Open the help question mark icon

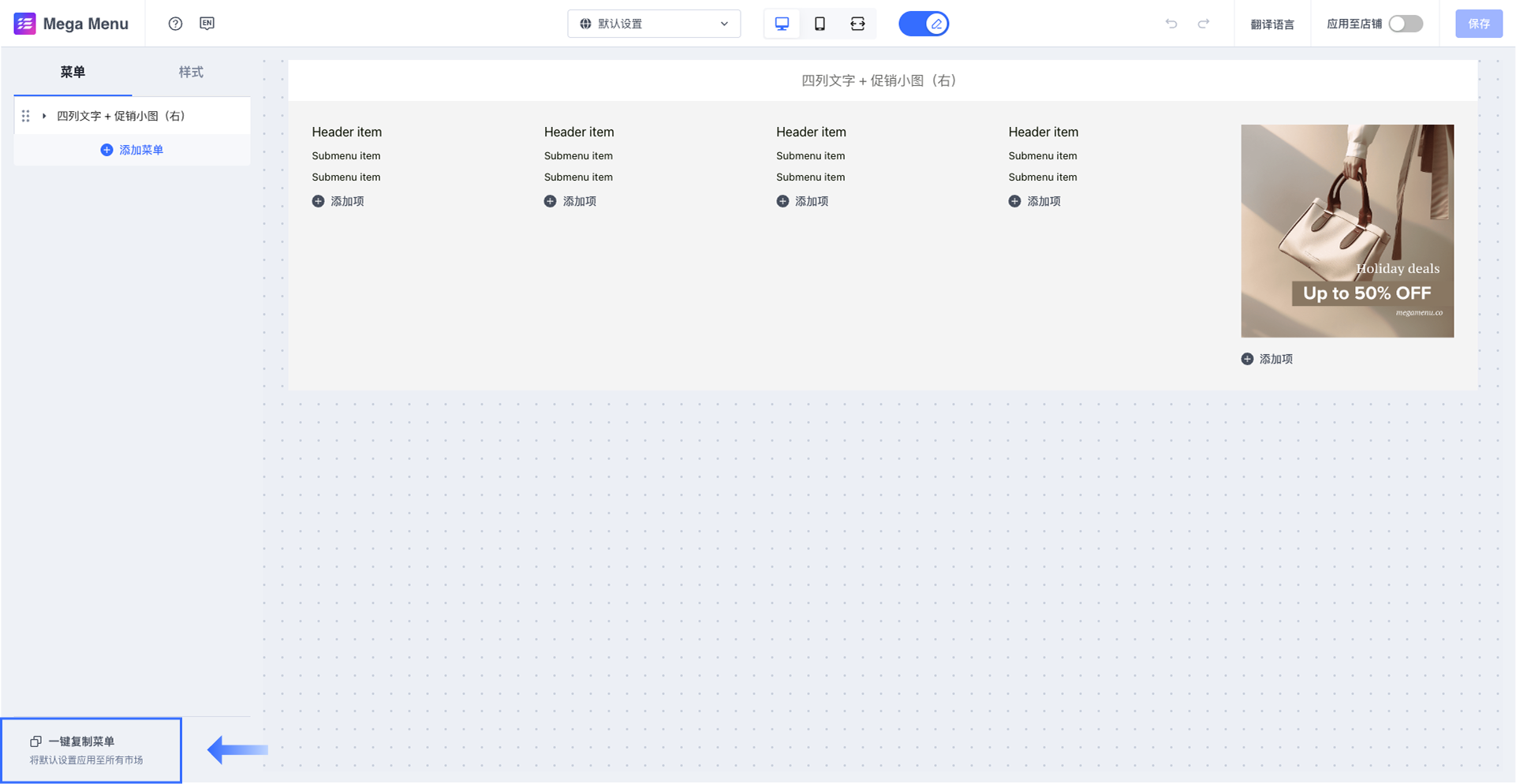tap(175, 24)
